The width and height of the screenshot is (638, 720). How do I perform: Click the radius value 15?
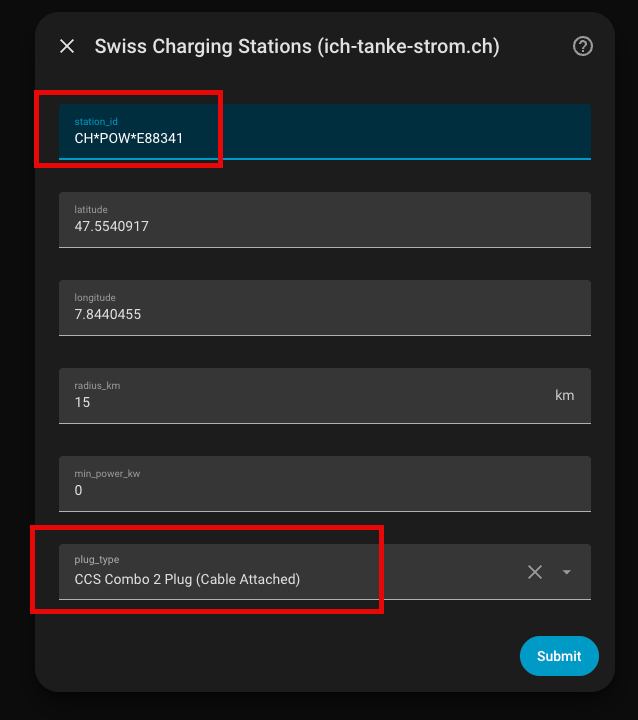(x=82, y=402)
